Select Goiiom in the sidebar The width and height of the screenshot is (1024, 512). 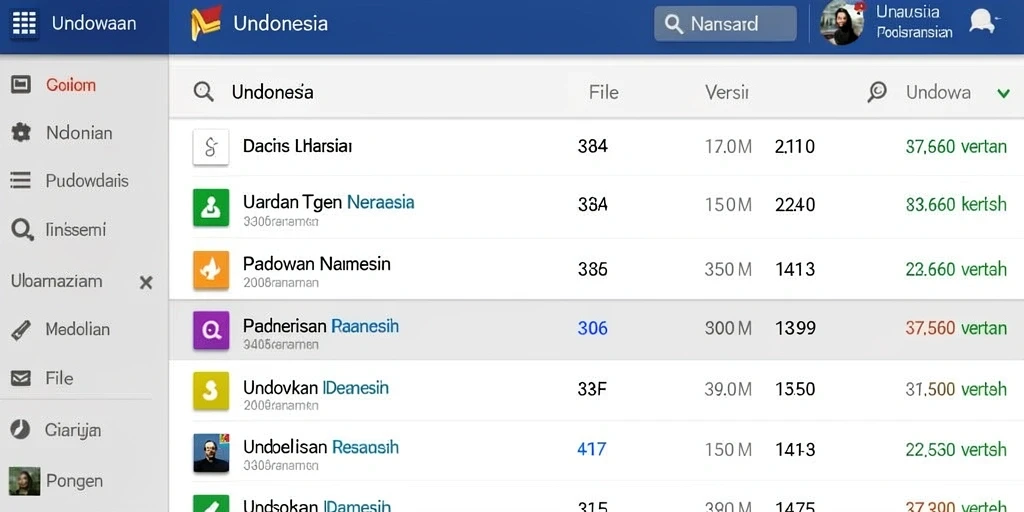click(71, 85)
